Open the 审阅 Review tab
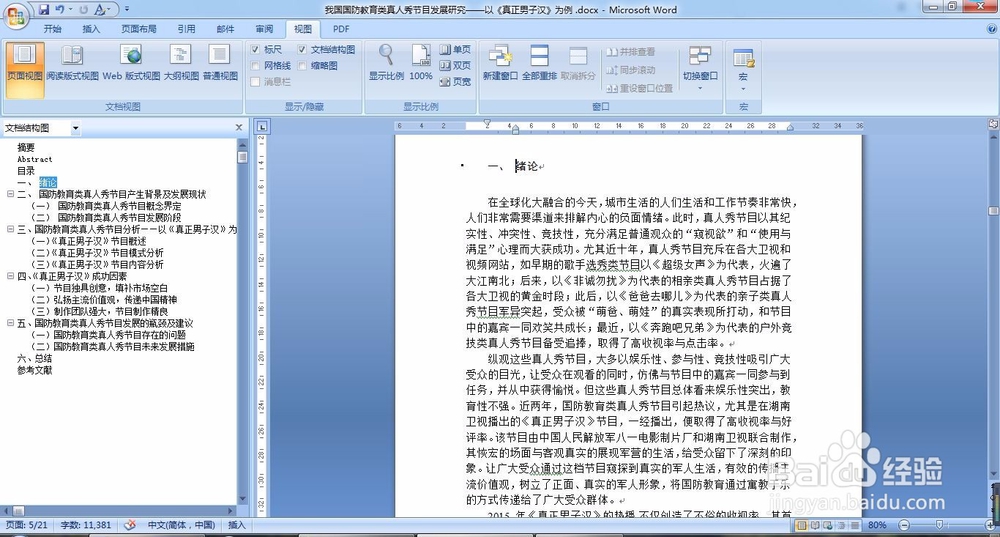 pos(264,29)
